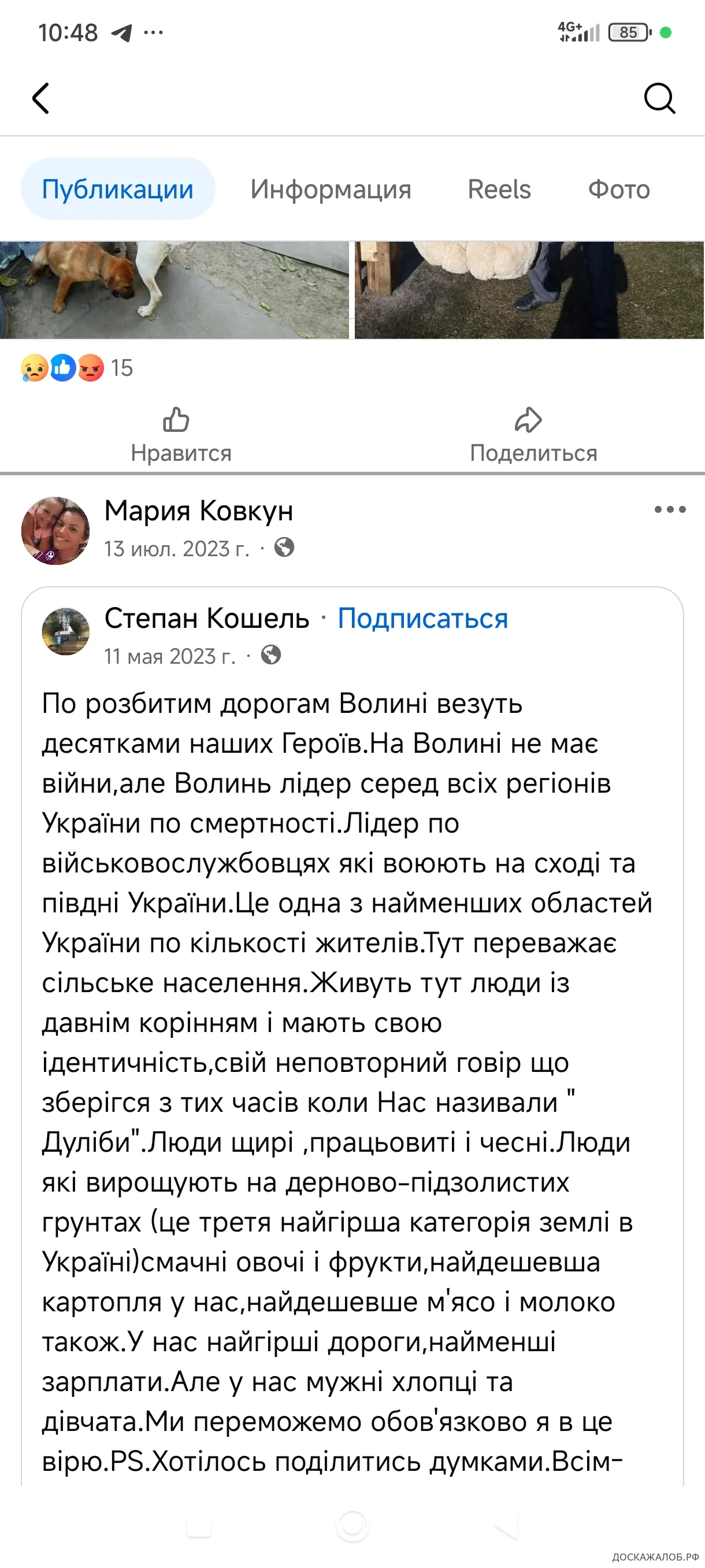Tap globe privacy icon beside 13 июл. 2023
Screen dimensions: 705x1568
coord(284,548)
